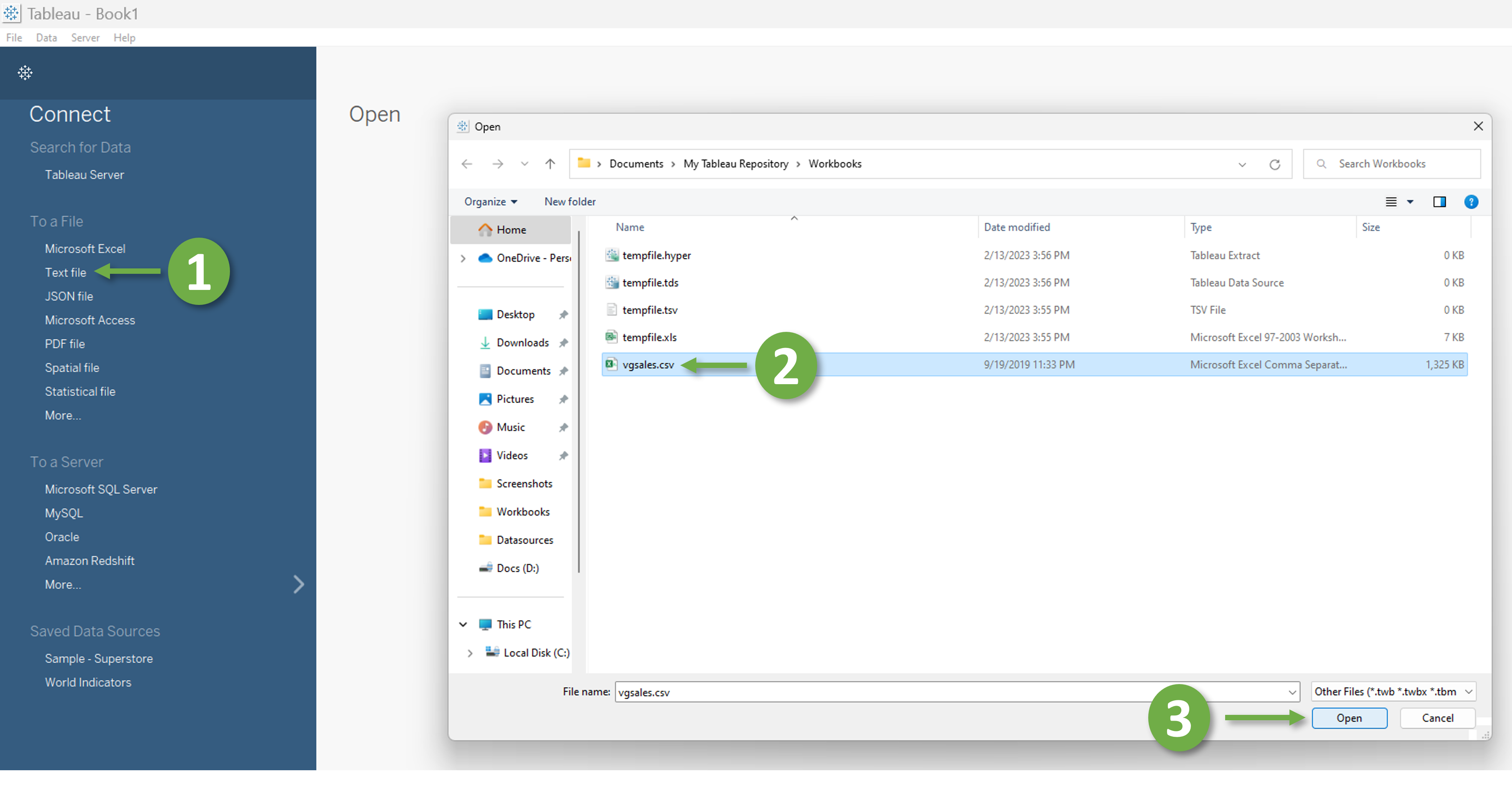Open the File menu

click(14, 38)
